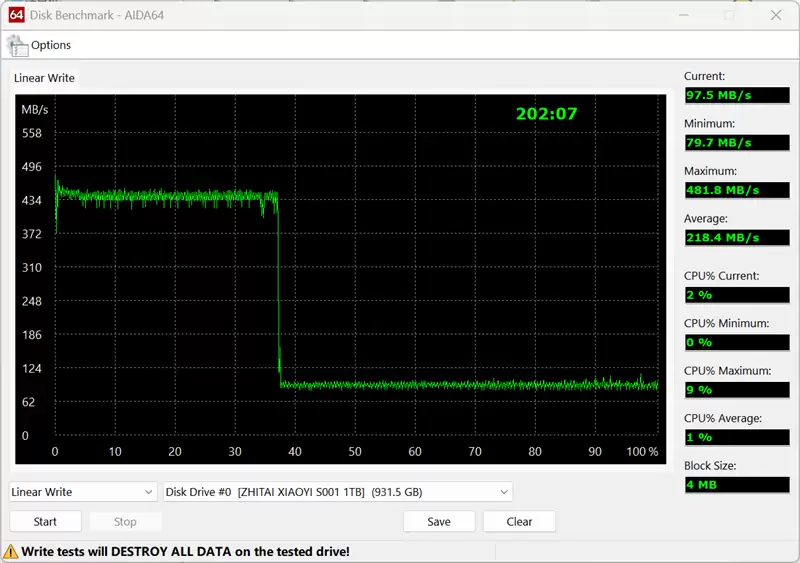
Task: Click the MB/s axis label on graph
Action: click(35, 110)
